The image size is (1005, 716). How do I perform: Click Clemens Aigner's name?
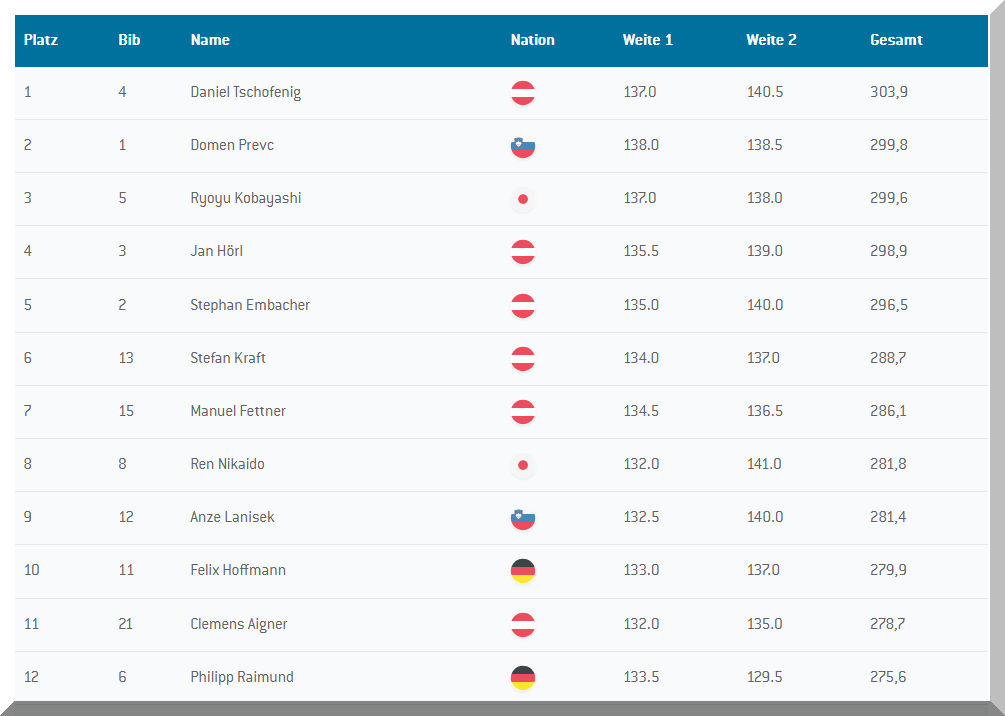(x=239, y=624)
